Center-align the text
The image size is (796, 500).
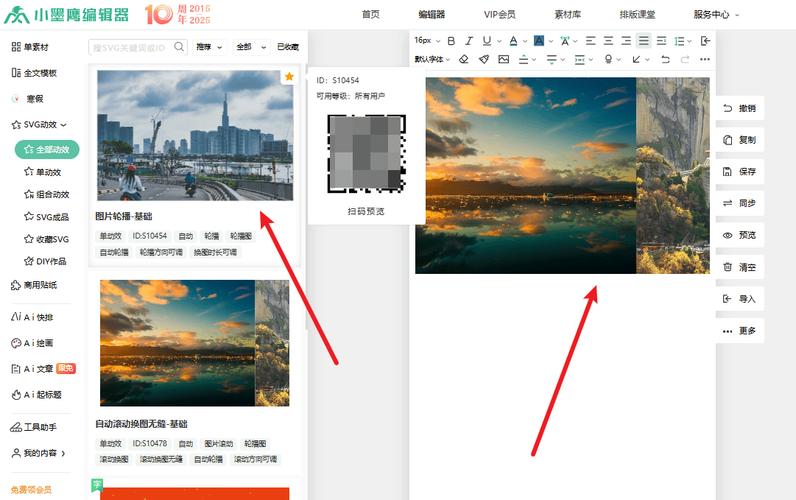click(x=608, y=41)
